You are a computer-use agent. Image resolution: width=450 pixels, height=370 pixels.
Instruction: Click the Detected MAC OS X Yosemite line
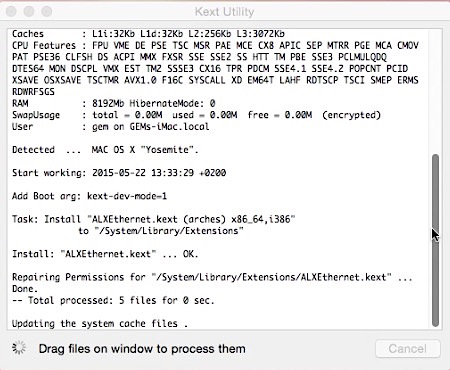tap(105, 150)
